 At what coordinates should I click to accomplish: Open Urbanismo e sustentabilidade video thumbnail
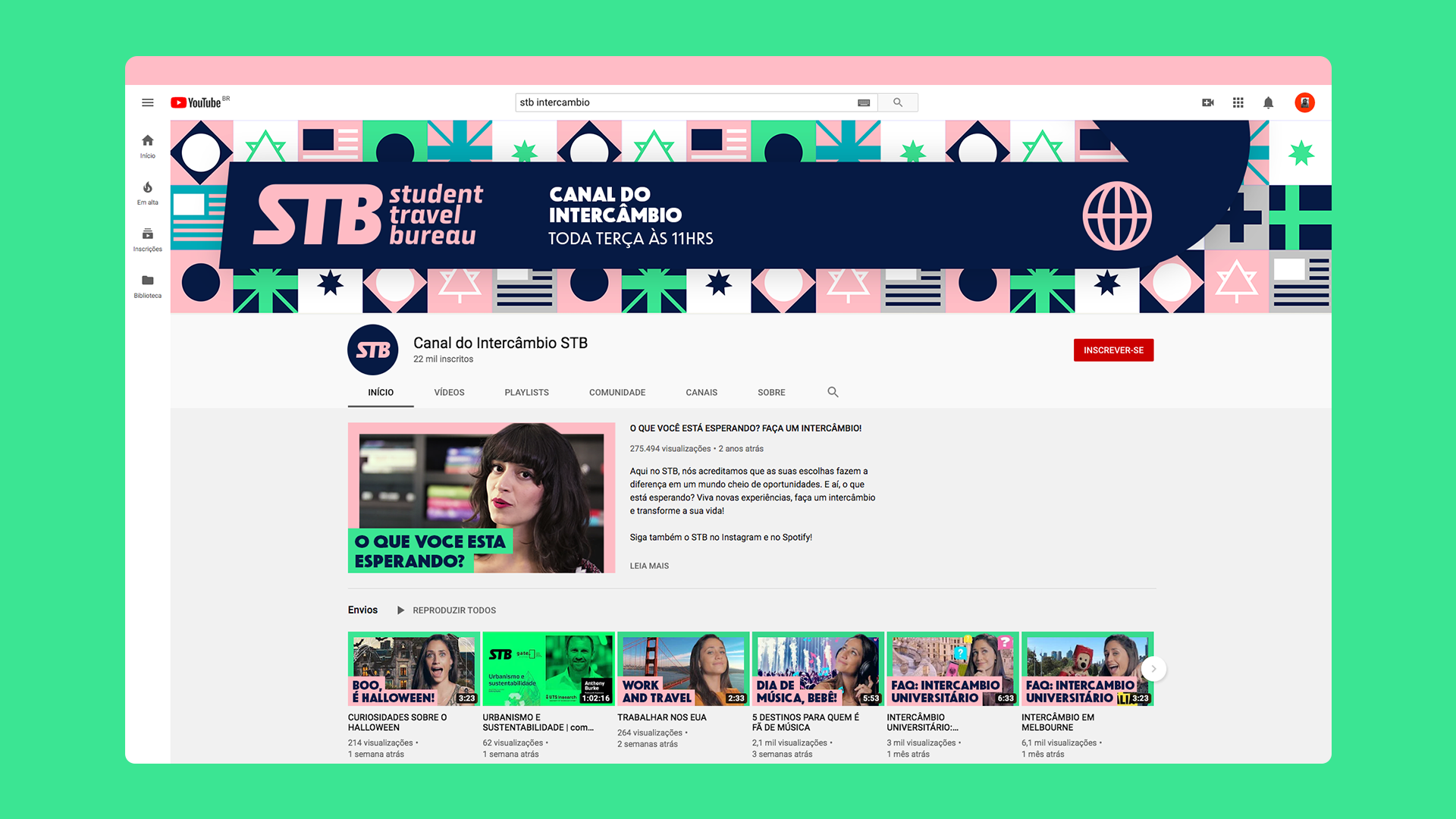pos(548,669)
